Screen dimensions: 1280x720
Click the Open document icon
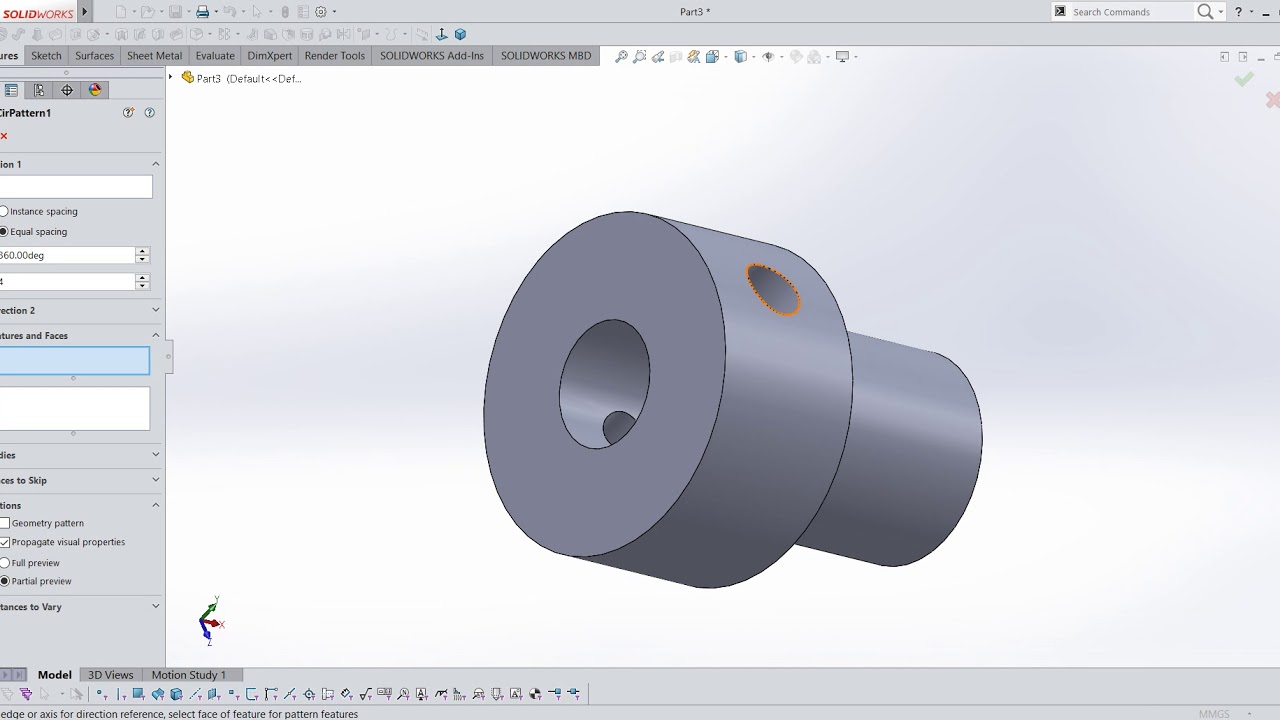(147, 12)
